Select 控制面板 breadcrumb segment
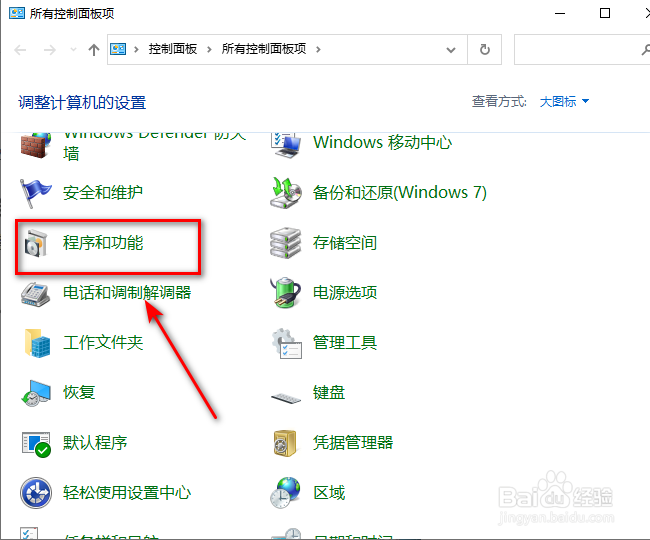The height and width of the screenshot is (540, 650). pos(173,49)
